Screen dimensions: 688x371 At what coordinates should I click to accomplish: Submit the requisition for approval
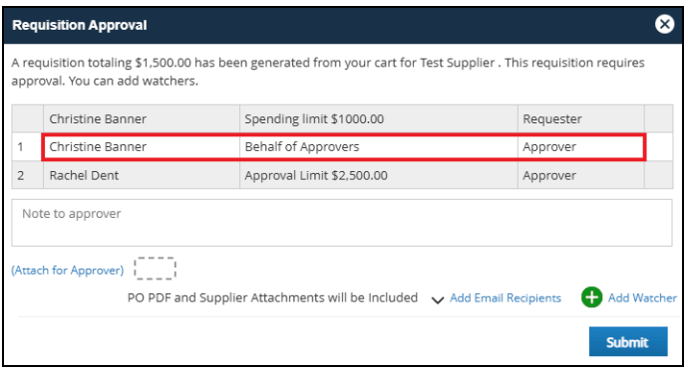coord(628,341)
